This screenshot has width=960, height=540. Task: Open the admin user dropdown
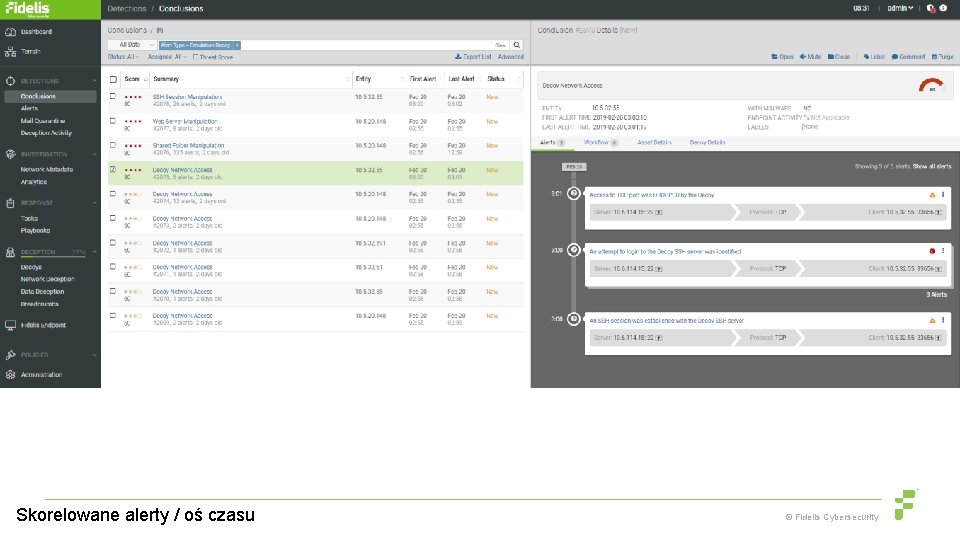(900, 9)
